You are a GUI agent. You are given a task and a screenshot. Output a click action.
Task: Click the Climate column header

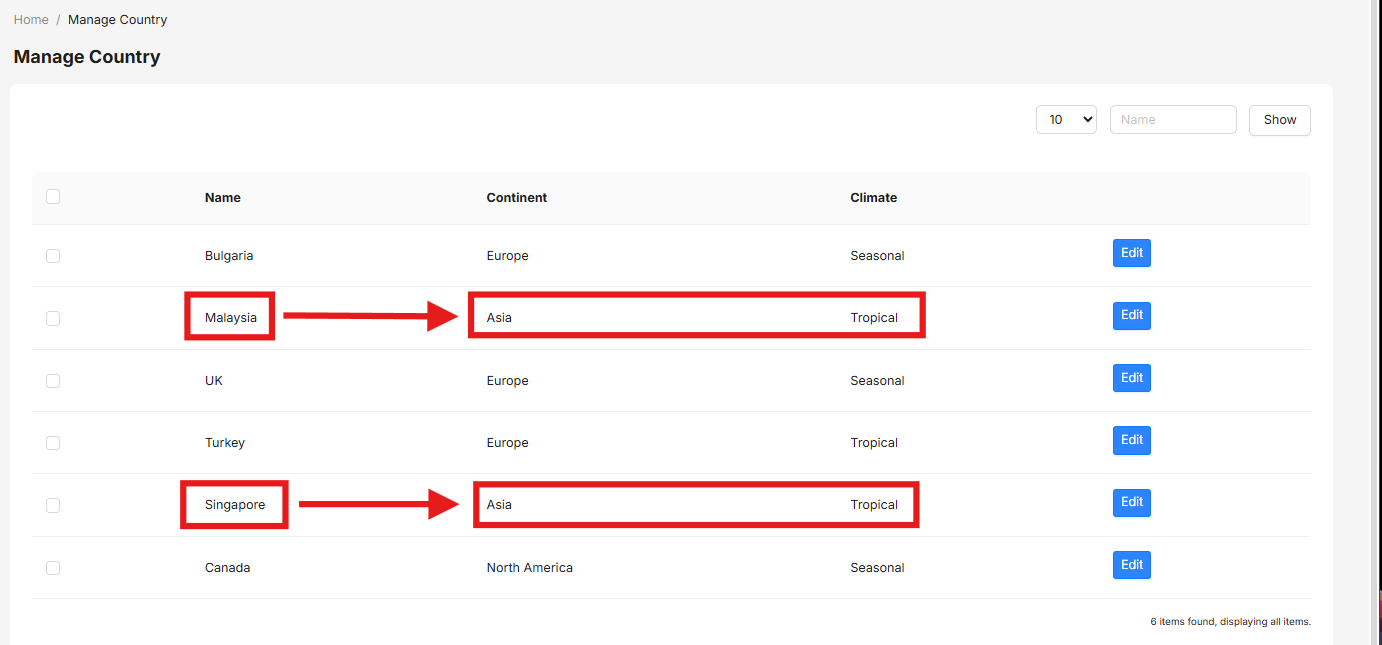(x=874, y=198)
